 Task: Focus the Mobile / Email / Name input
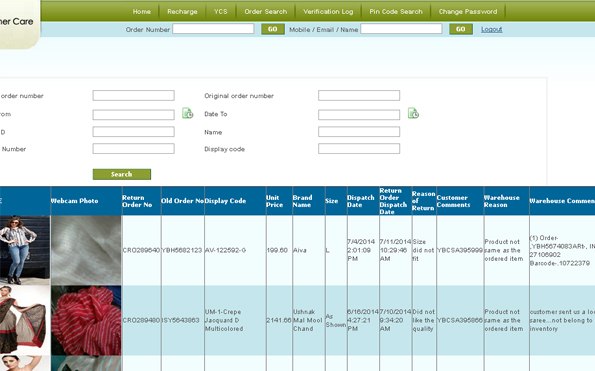(x=401, y=29)
